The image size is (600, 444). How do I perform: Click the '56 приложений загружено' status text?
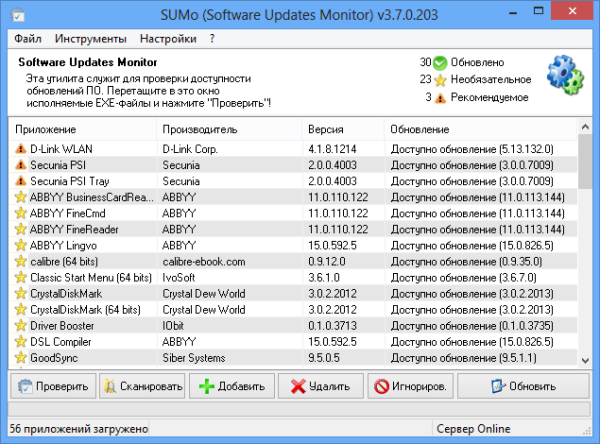tap(79, 429)
